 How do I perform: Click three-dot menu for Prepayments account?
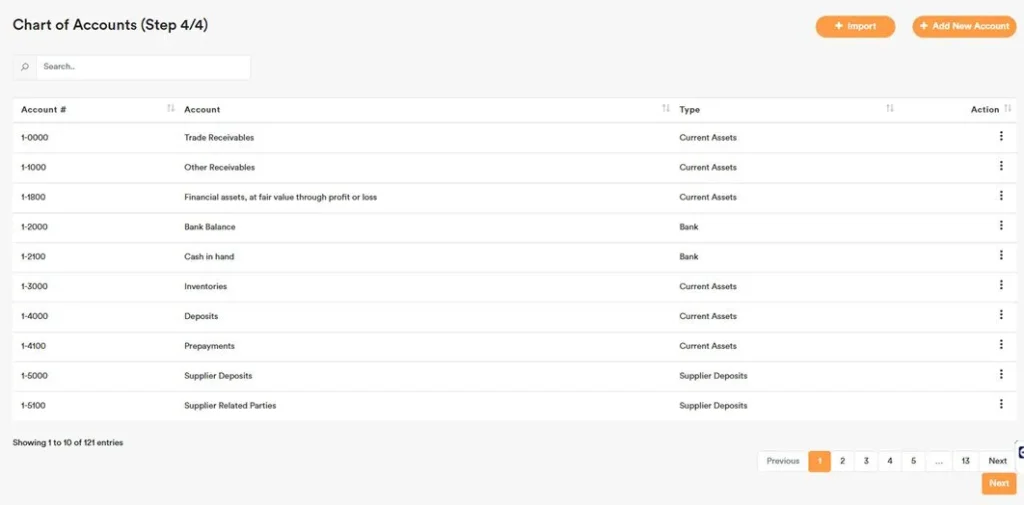point(1000,345)
